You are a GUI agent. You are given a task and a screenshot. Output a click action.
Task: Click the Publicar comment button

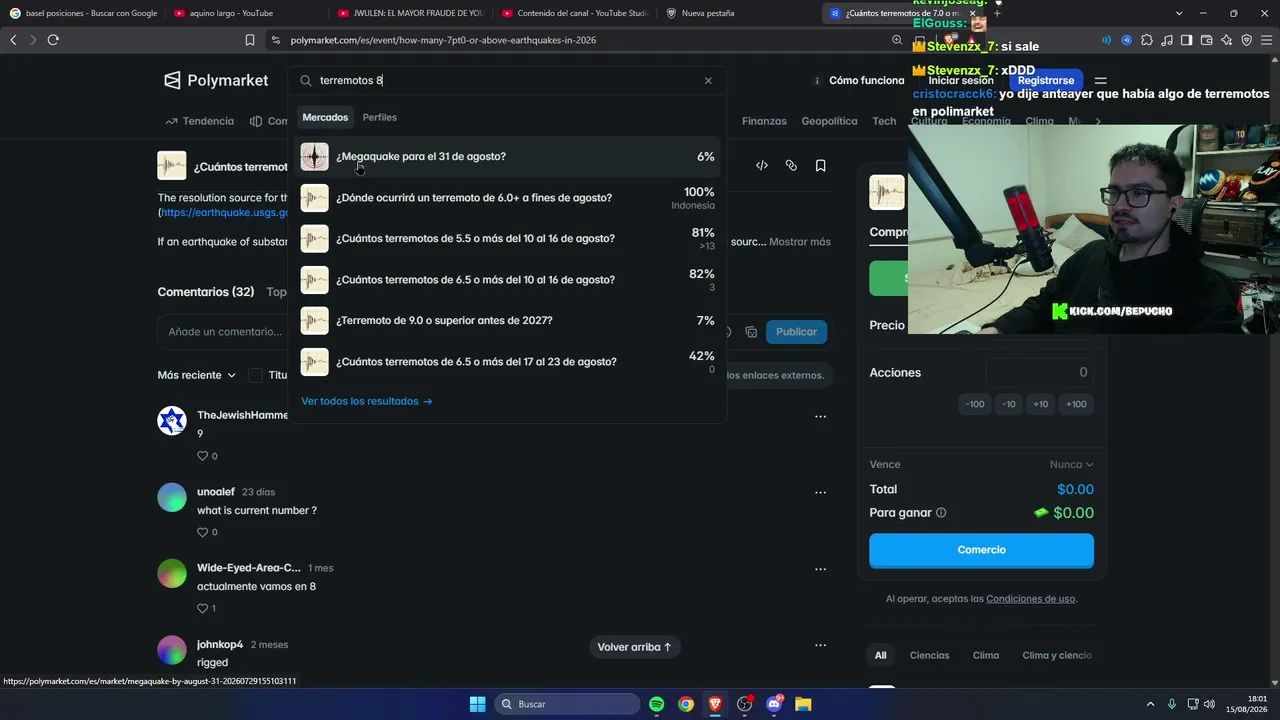[x=797, y=332]
